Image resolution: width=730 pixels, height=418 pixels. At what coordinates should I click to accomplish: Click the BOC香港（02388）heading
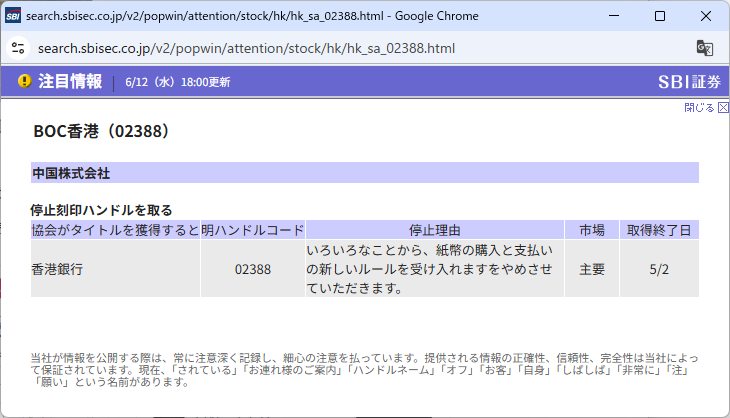coord(101,131)
